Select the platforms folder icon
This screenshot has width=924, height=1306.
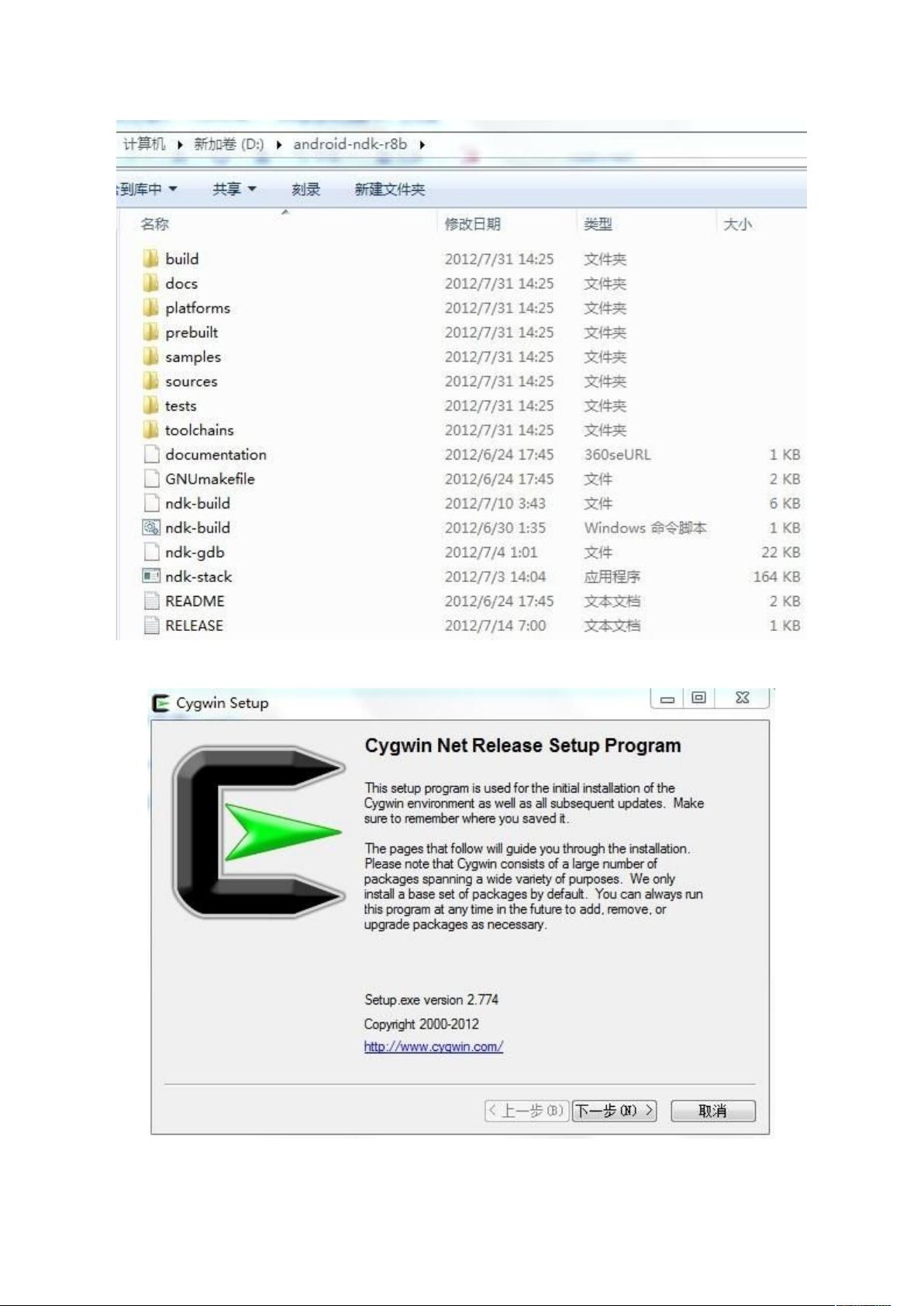point(150,307)
